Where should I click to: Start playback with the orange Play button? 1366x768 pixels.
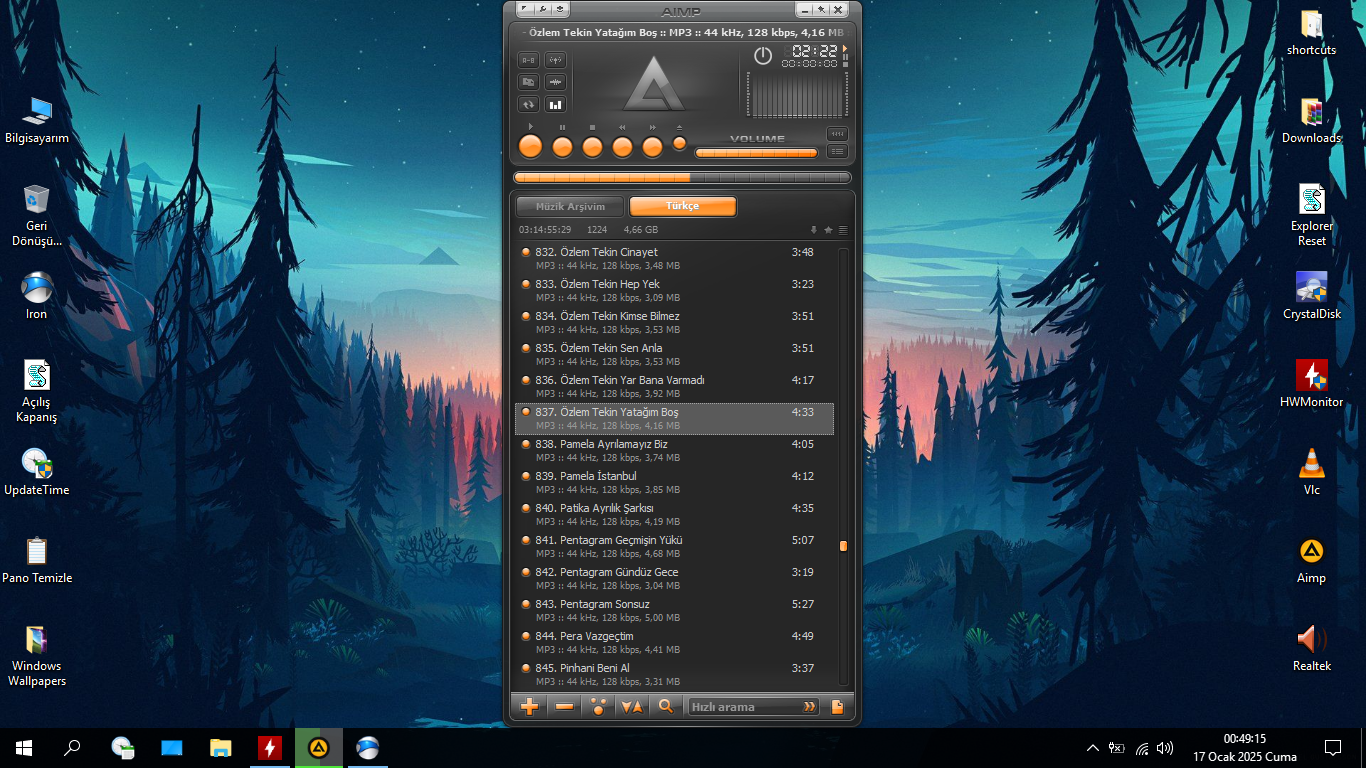click(x=530, y=146)
